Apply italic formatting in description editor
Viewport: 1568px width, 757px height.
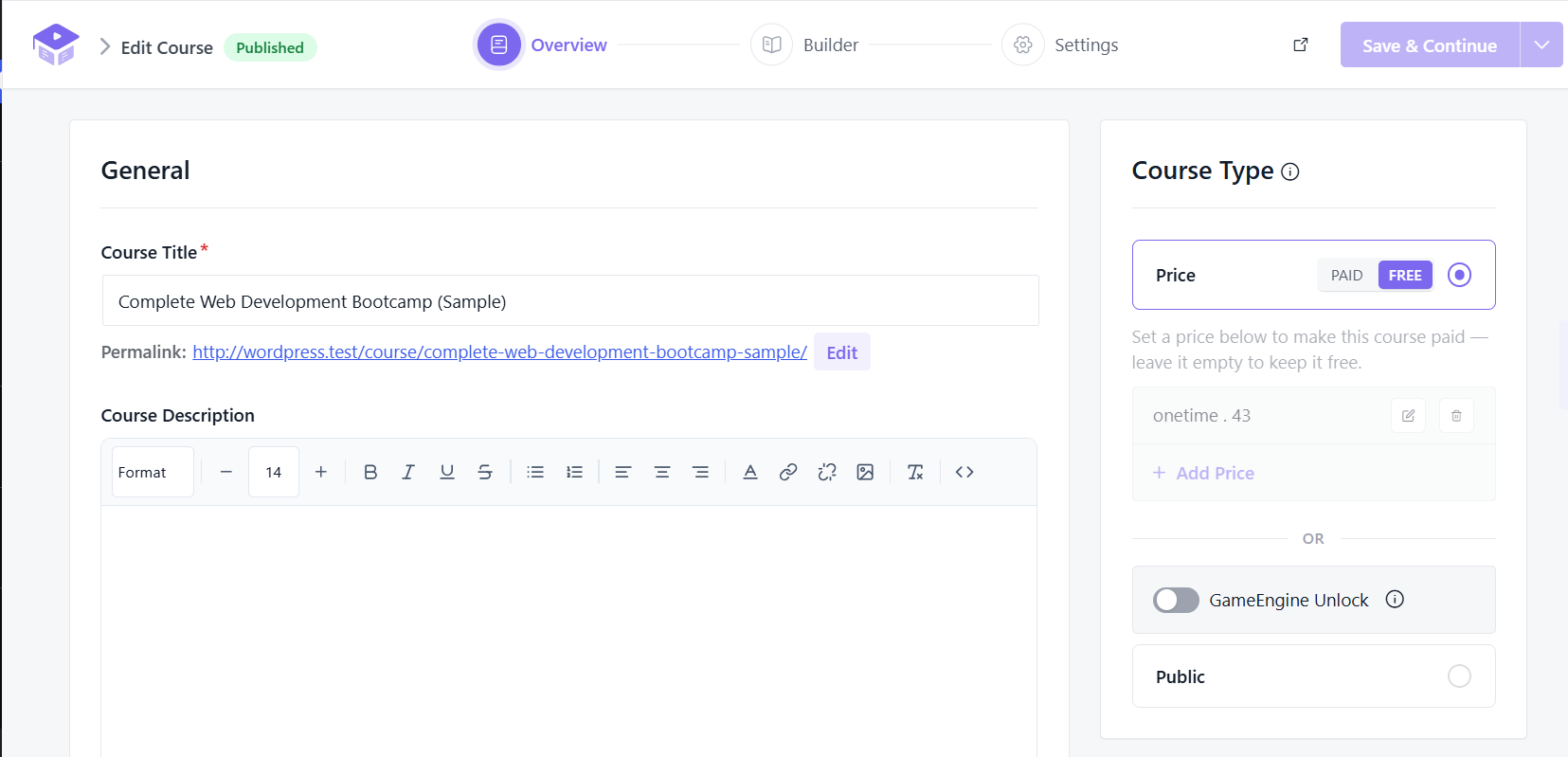(408, 472)
